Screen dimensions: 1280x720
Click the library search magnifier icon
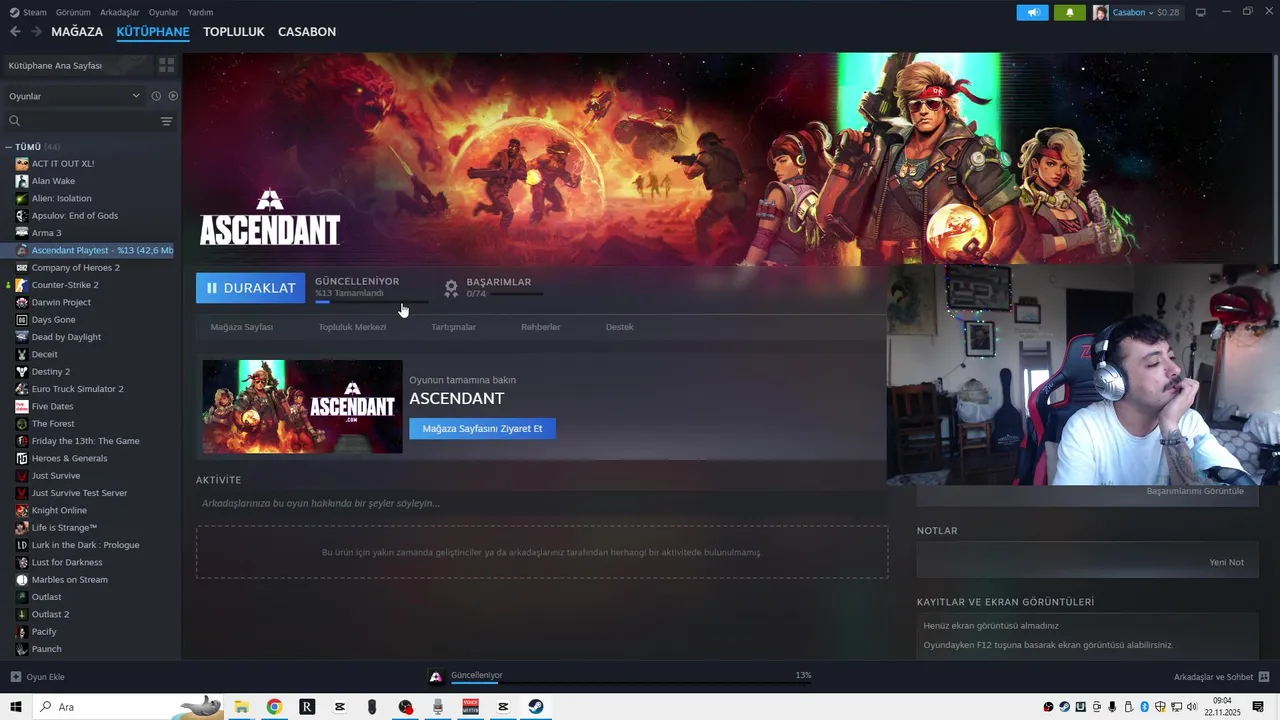(14, 121)
